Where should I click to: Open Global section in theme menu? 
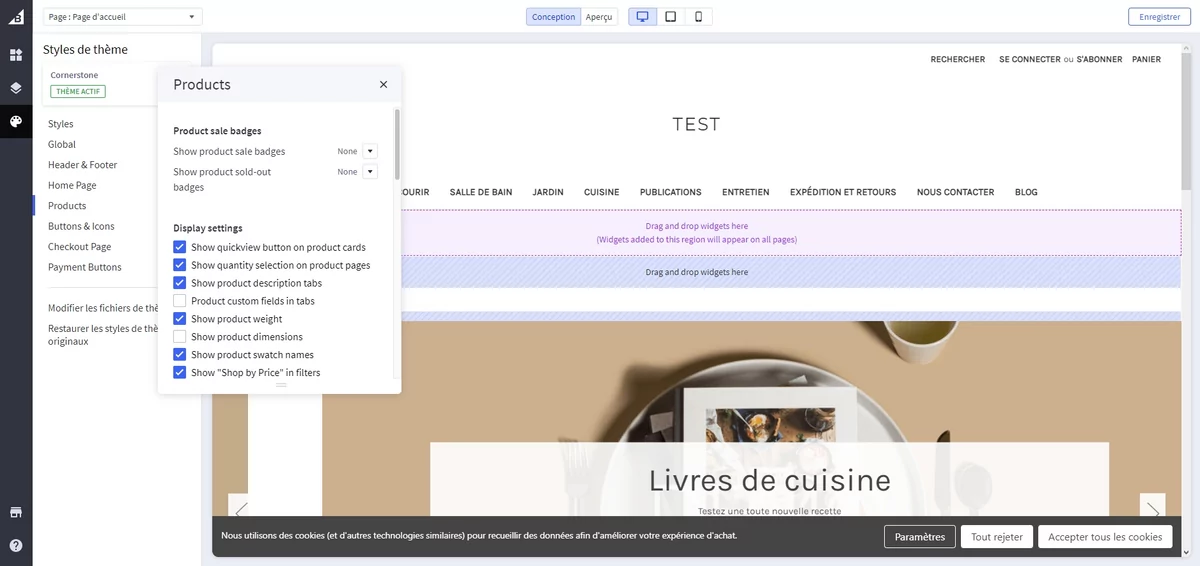click(62, 144)
